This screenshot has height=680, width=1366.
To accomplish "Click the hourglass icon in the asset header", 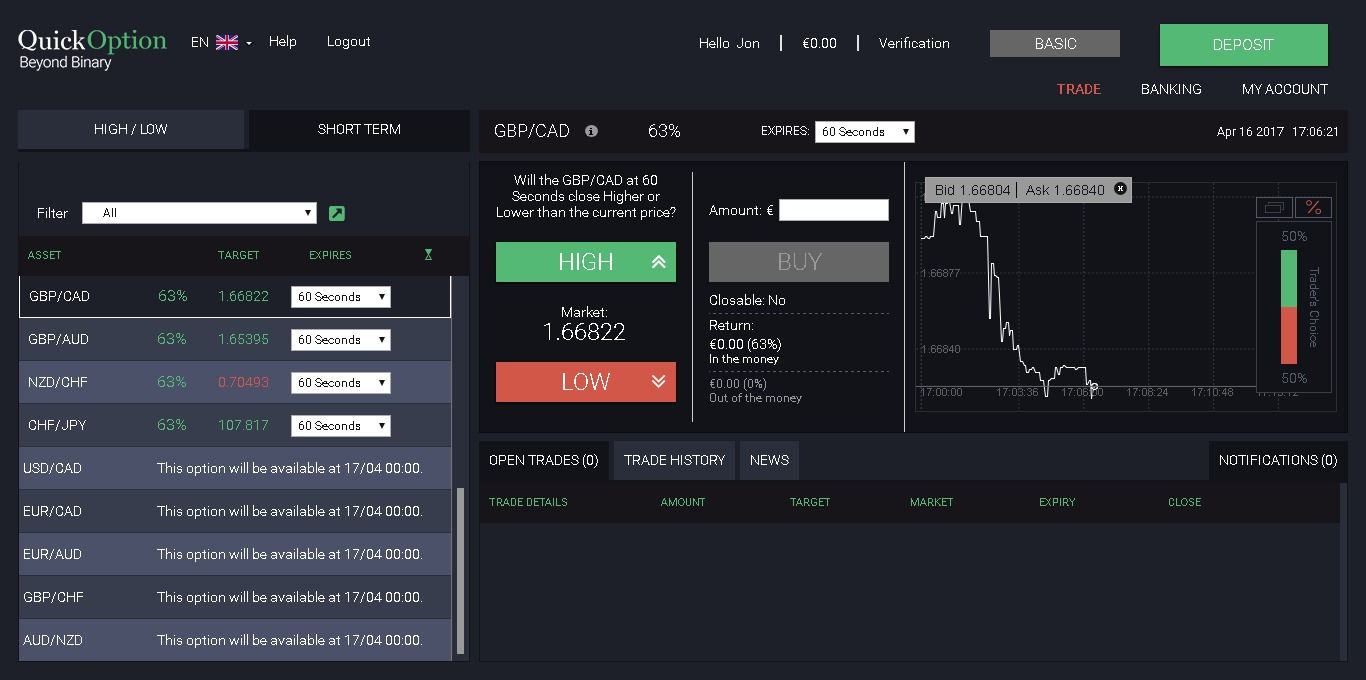I will click(x=428, y=255).
